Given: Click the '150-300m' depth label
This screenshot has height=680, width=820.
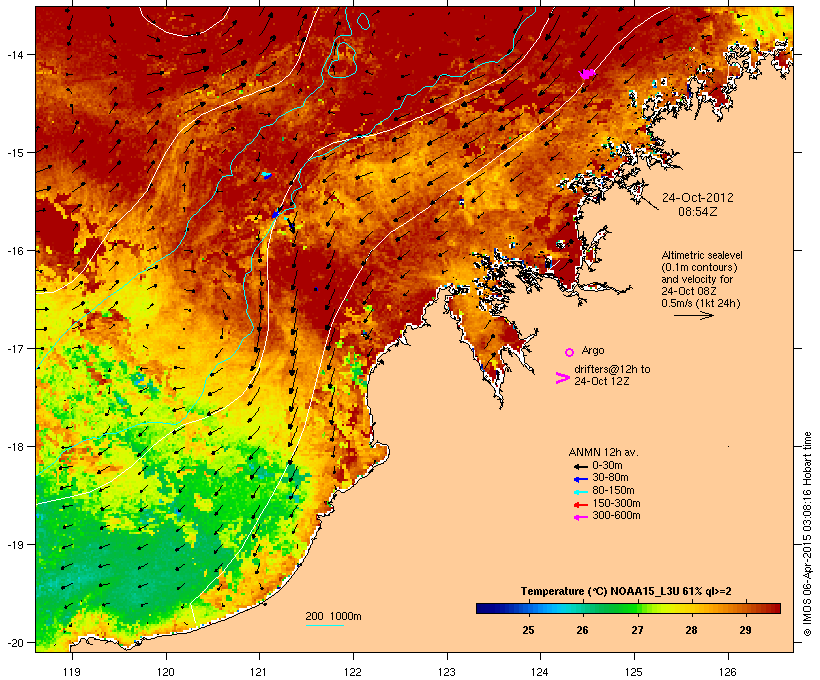Looking at the screenshot, I should click(617, 503).
